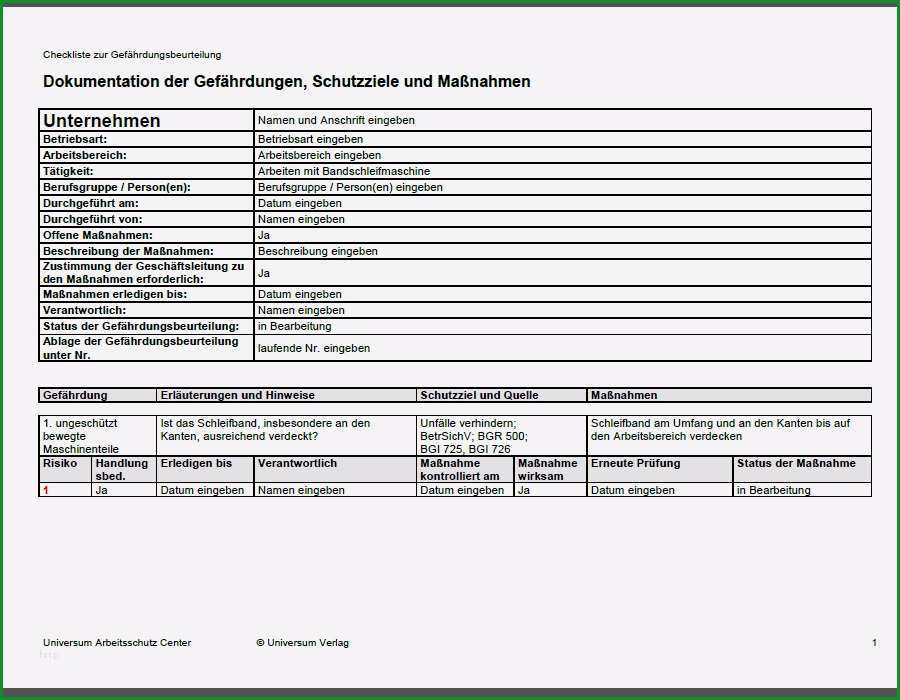
Task: Click '1. ungeschützt bewegte Maschinenteile' cell
Action: [x=98, y=436]
